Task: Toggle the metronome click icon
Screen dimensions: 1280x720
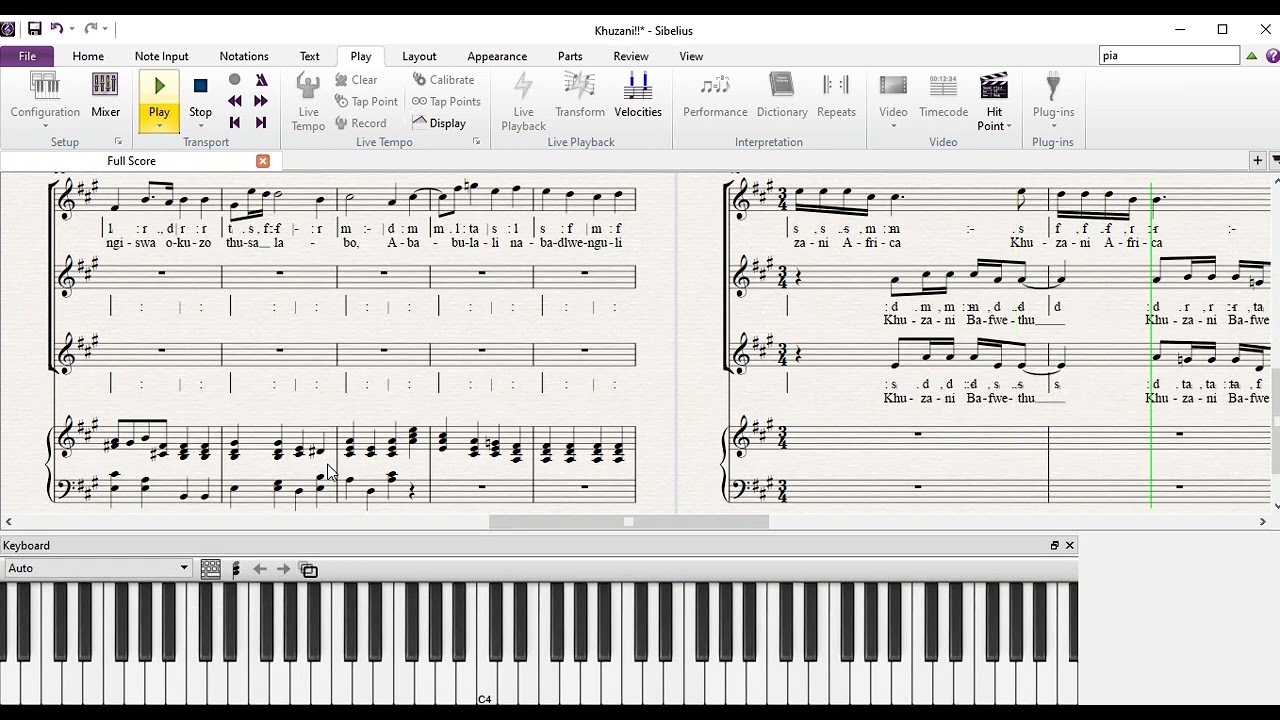Action: 261,80
